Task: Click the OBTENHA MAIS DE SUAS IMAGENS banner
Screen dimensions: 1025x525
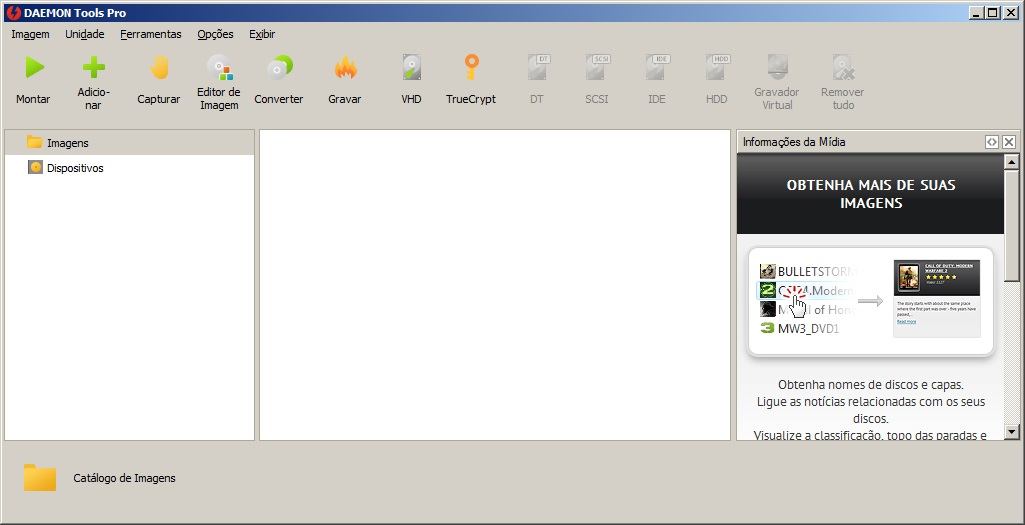Action: [x=871, y=194]
